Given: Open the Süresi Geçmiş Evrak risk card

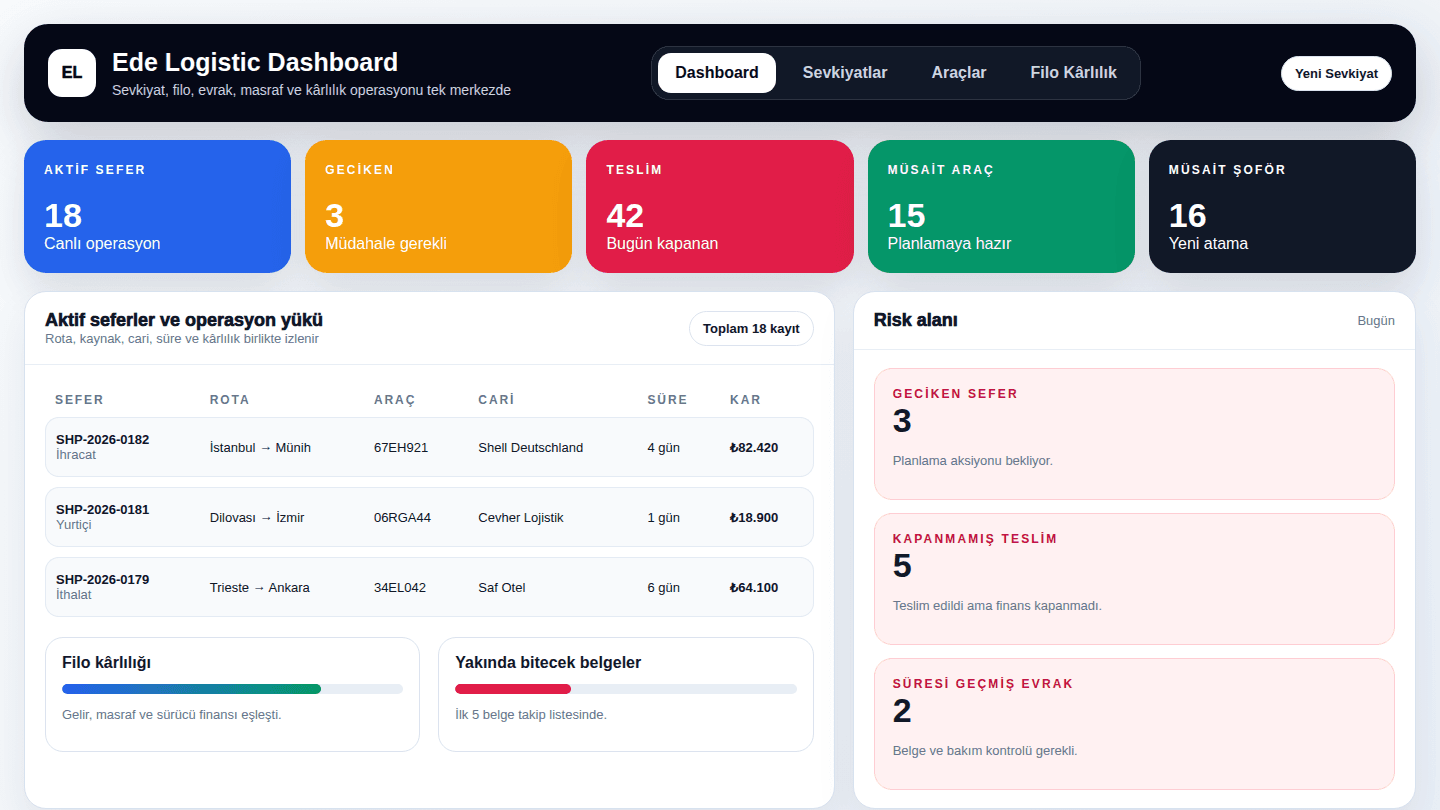Looking at the screenshot, I should 1134,724.
